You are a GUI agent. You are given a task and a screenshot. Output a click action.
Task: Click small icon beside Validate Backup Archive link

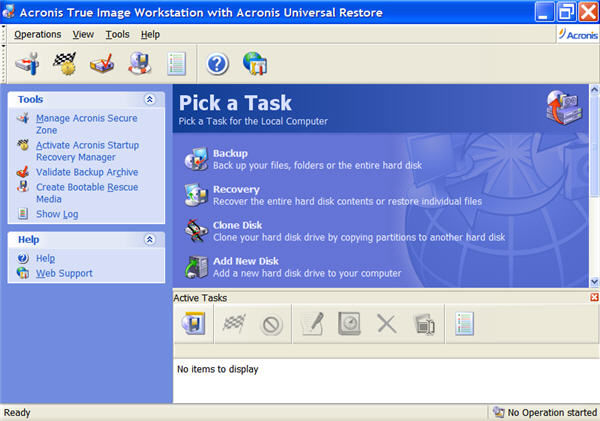coord(23,171)
